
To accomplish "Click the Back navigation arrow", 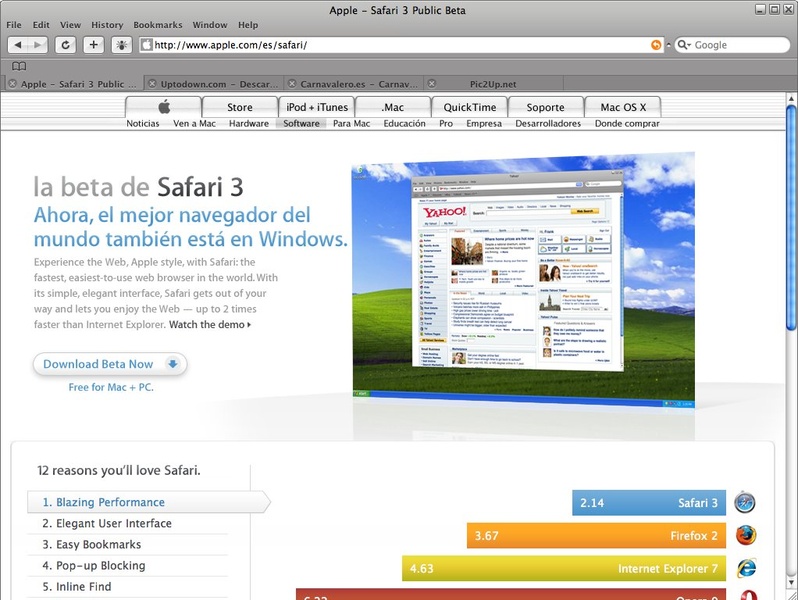I will [x=18, y=45].
